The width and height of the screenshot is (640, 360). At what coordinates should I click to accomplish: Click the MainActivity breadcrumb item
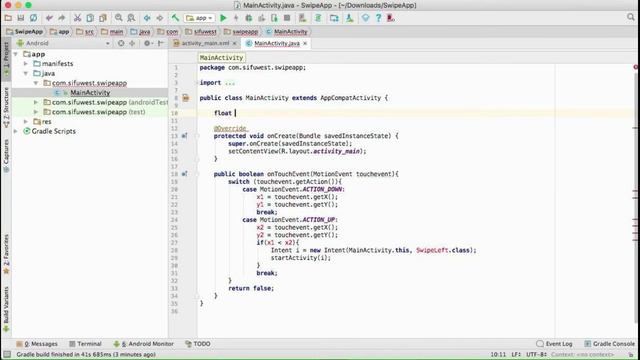[x=287, y=31]
